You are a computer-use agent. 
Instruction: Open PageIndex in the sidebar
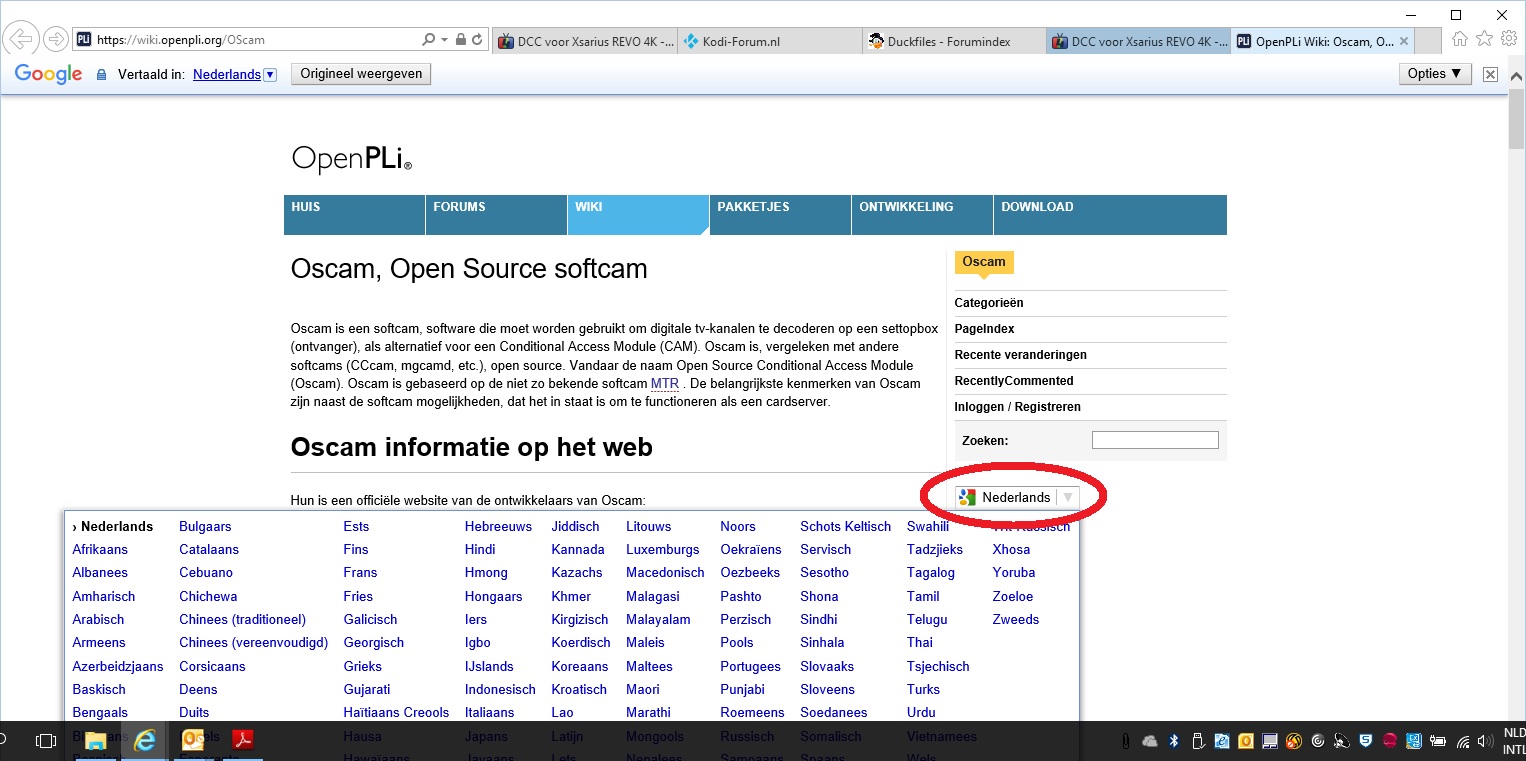984,329
